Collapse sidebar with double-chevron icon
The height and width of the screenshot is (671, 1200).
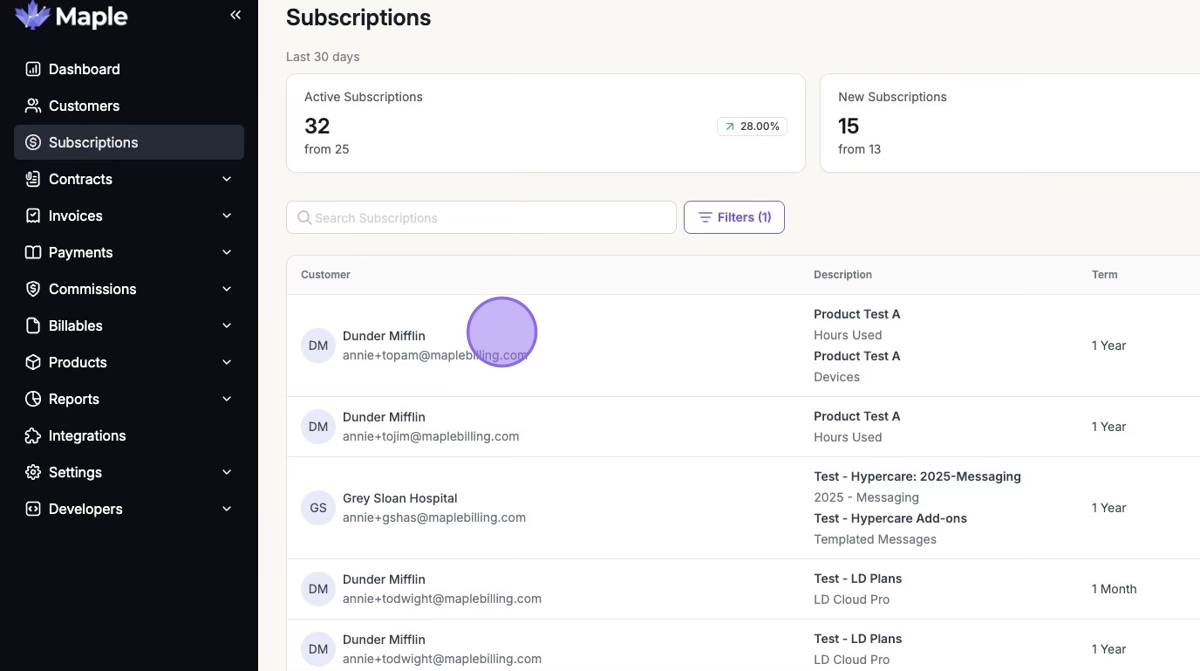click(235, 15)
